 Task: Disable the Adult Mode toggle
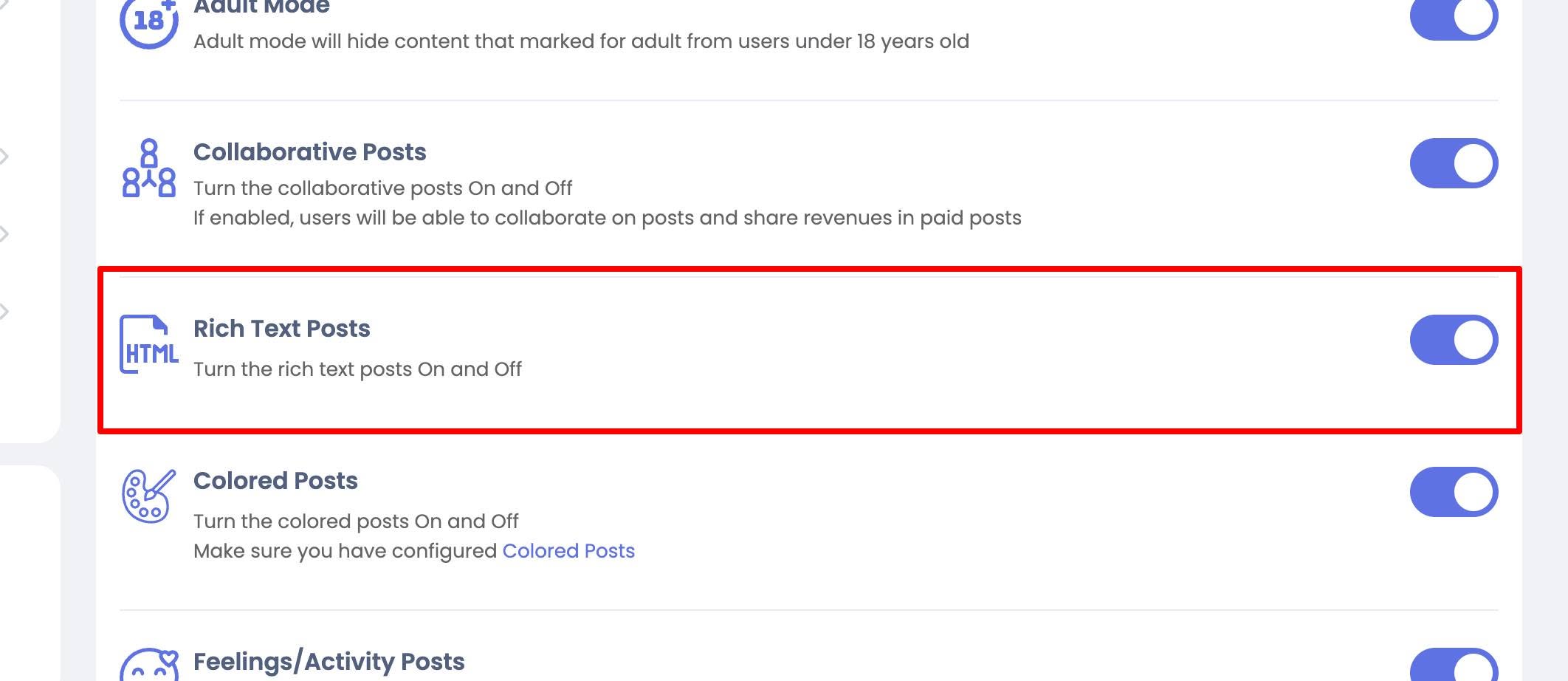[1454, 18]
